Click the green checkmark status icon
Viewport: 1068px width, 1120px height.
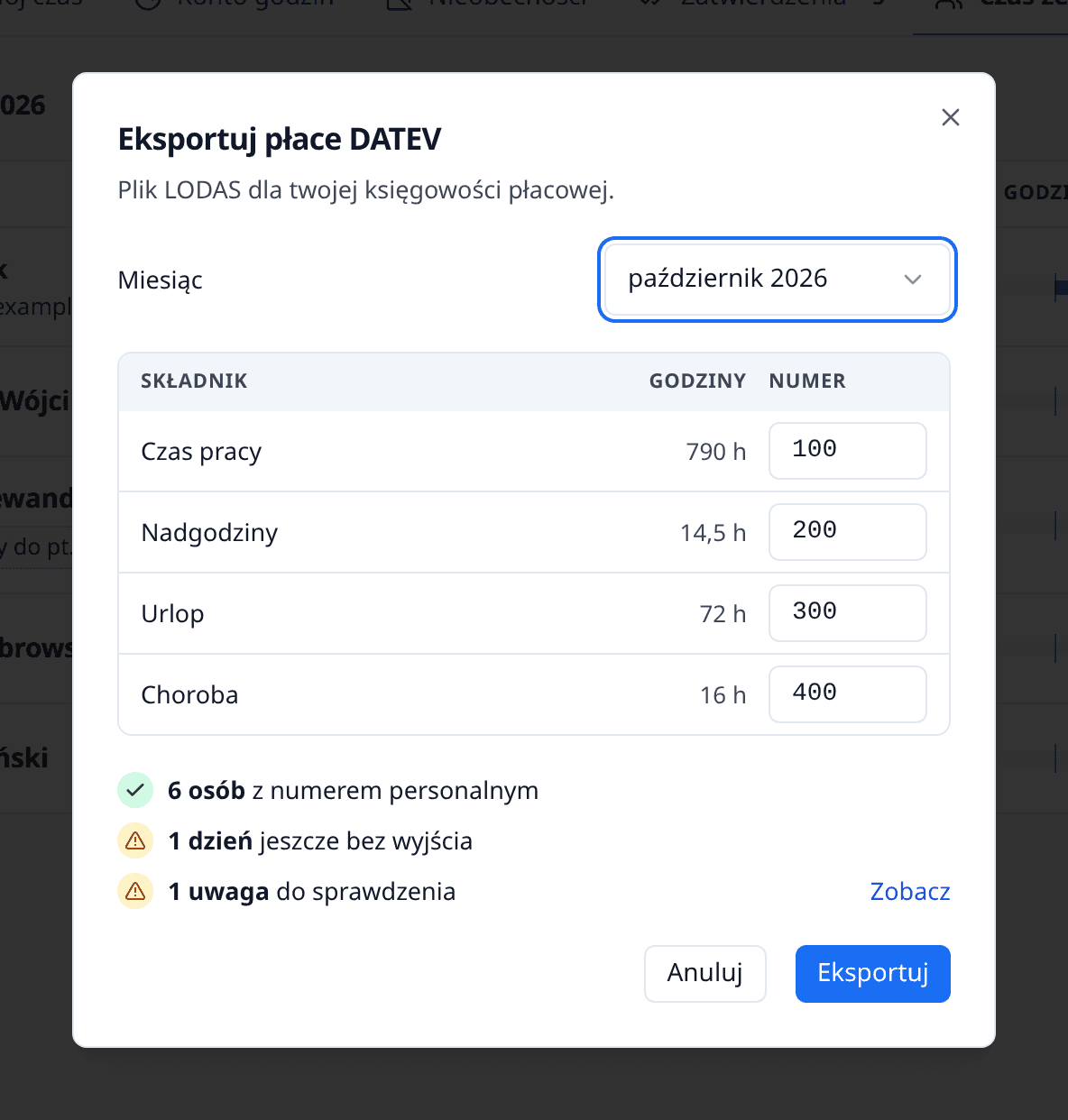(x=135, y=790)
